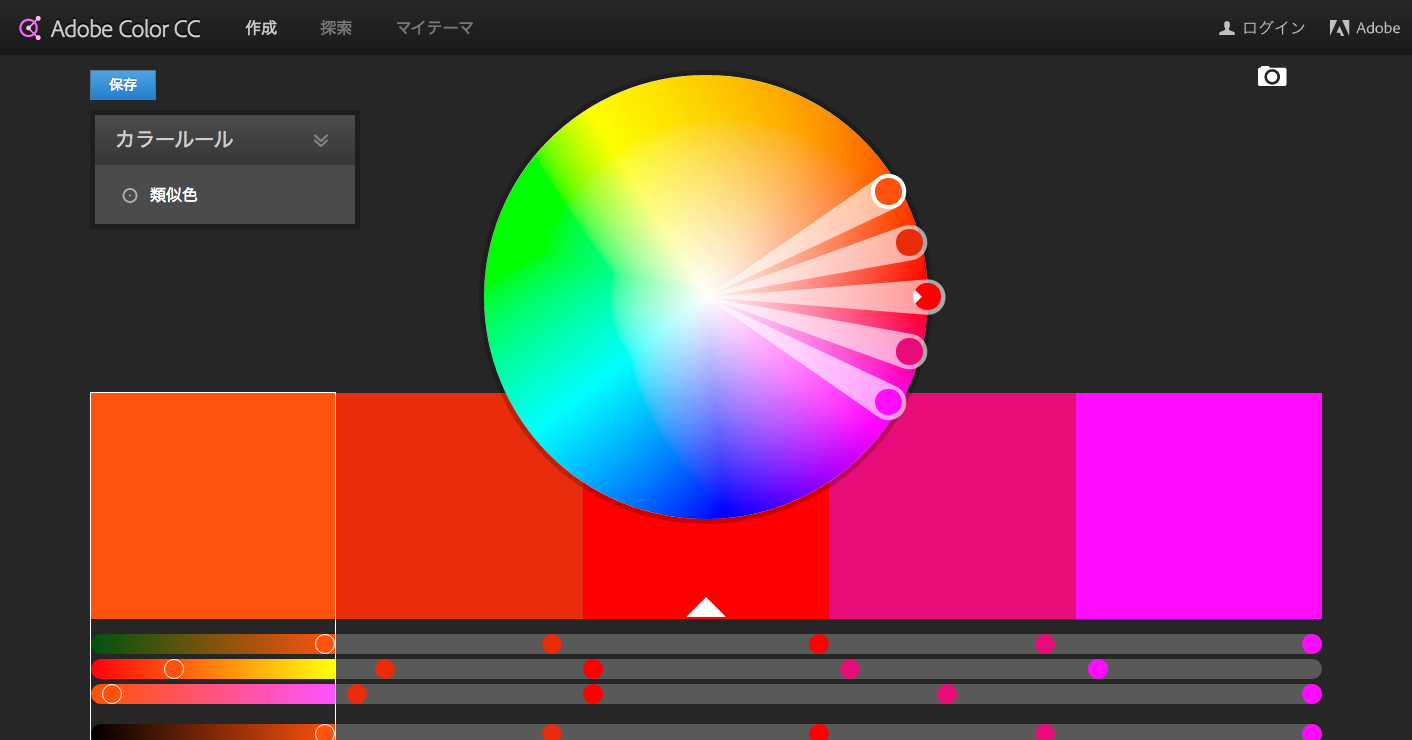
Task: Click the red-orange marker on the color wheel
Action: (910, 242)
